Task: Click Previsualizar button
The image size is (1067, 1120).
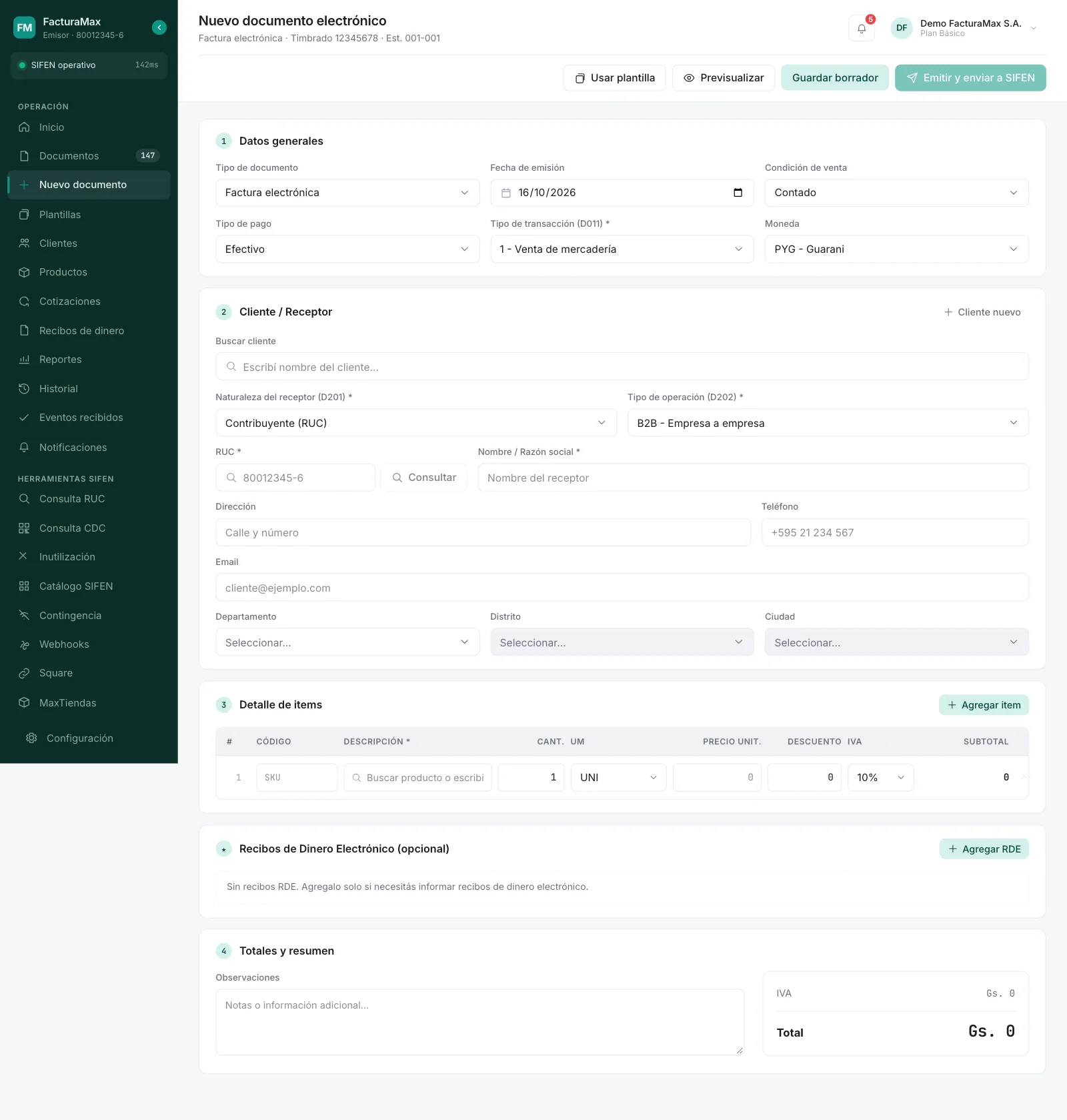Action: point(724,78)
